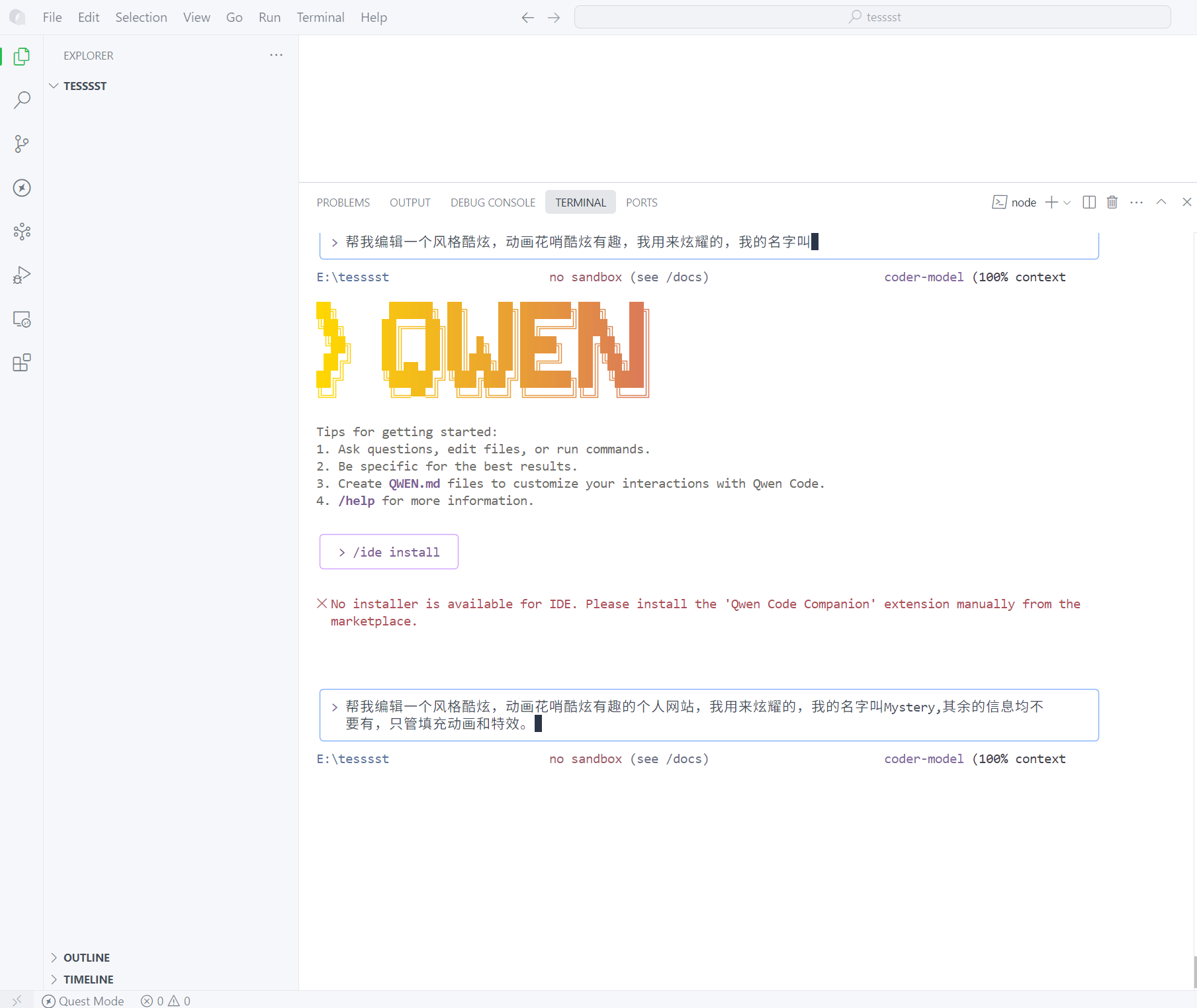The width and height of the screenshot is (1197, 1008).
Task: Click the '/ide install' command box
Action: tap(389, 552)
